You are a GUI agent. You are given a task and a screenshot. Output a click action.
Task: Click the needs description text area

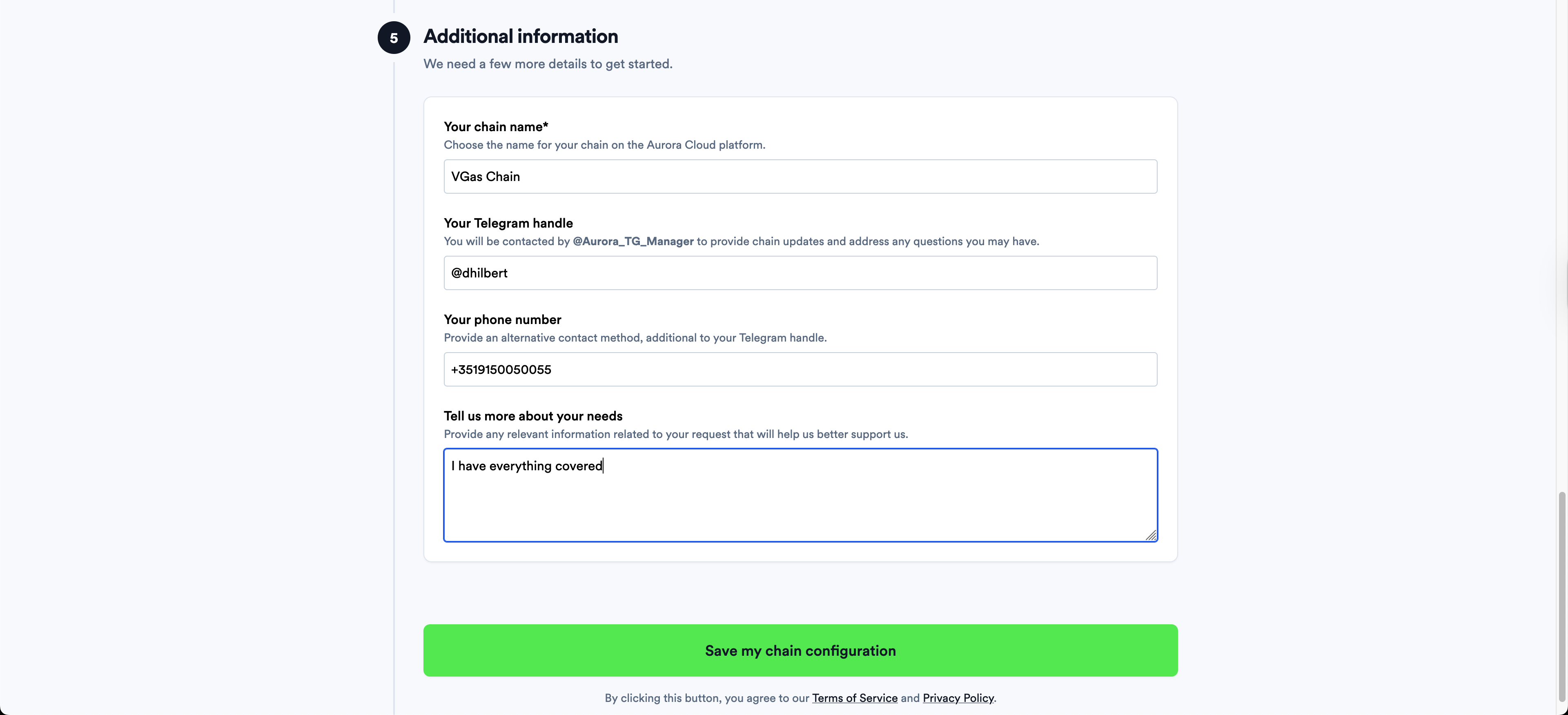800,494
